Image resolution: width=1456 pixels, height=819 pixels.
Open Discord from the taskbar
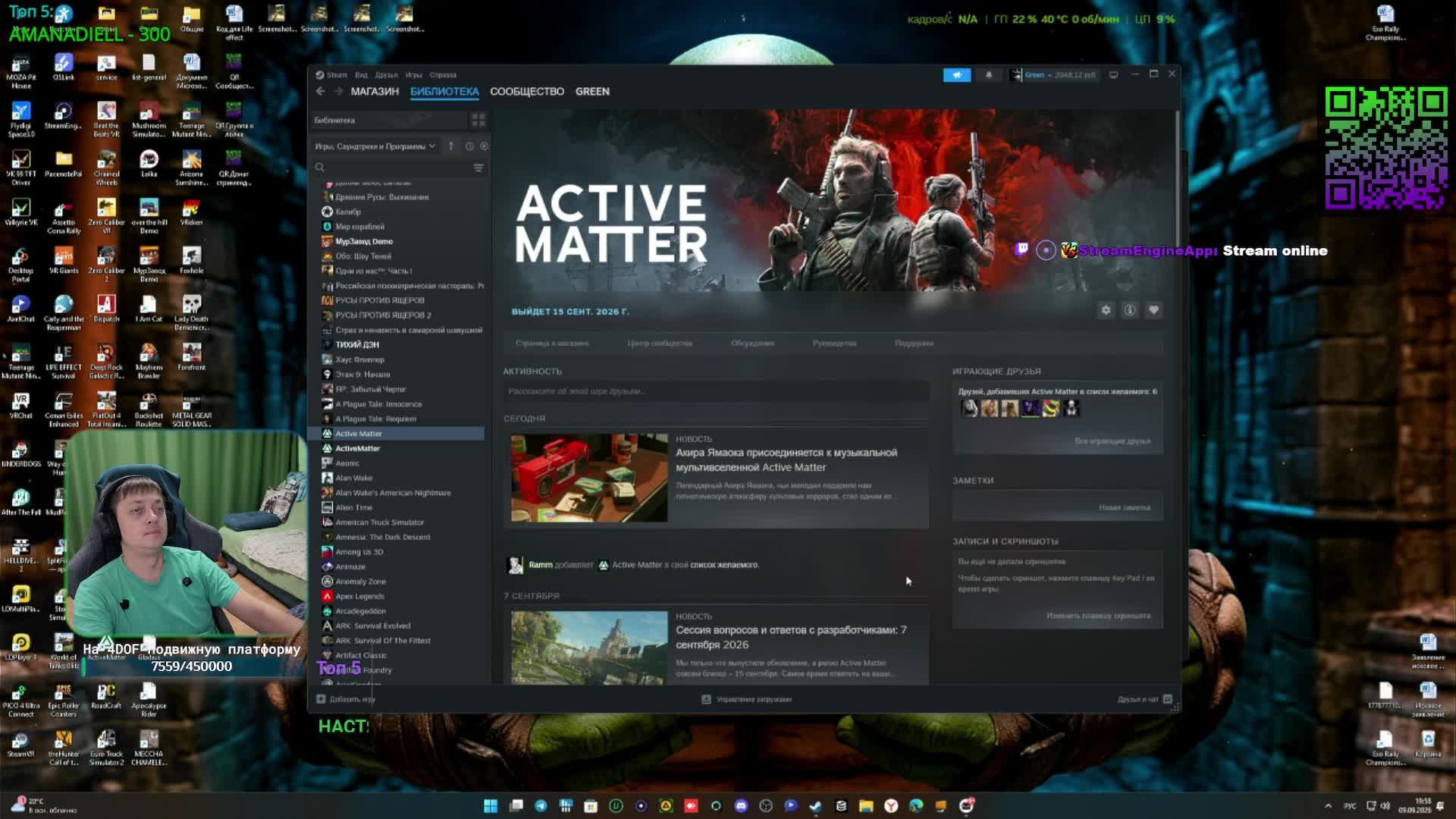741,805
